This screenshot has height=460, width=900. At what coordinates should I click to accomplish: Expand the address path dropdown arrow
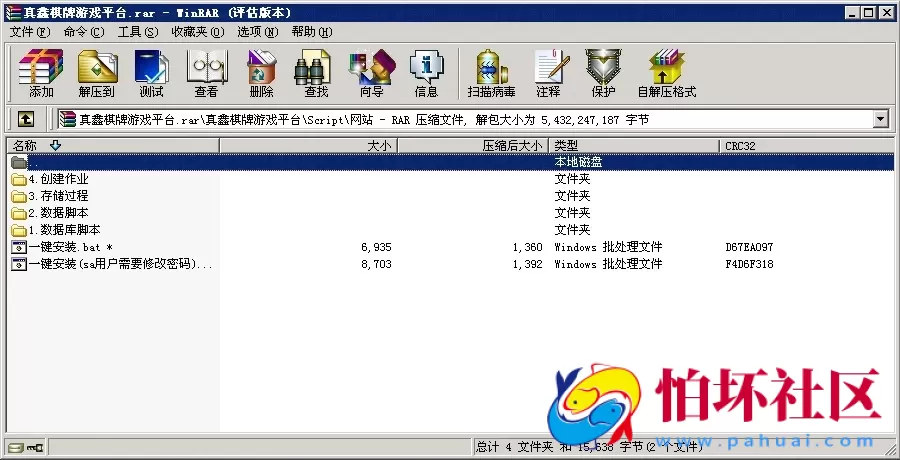(880, 119)
